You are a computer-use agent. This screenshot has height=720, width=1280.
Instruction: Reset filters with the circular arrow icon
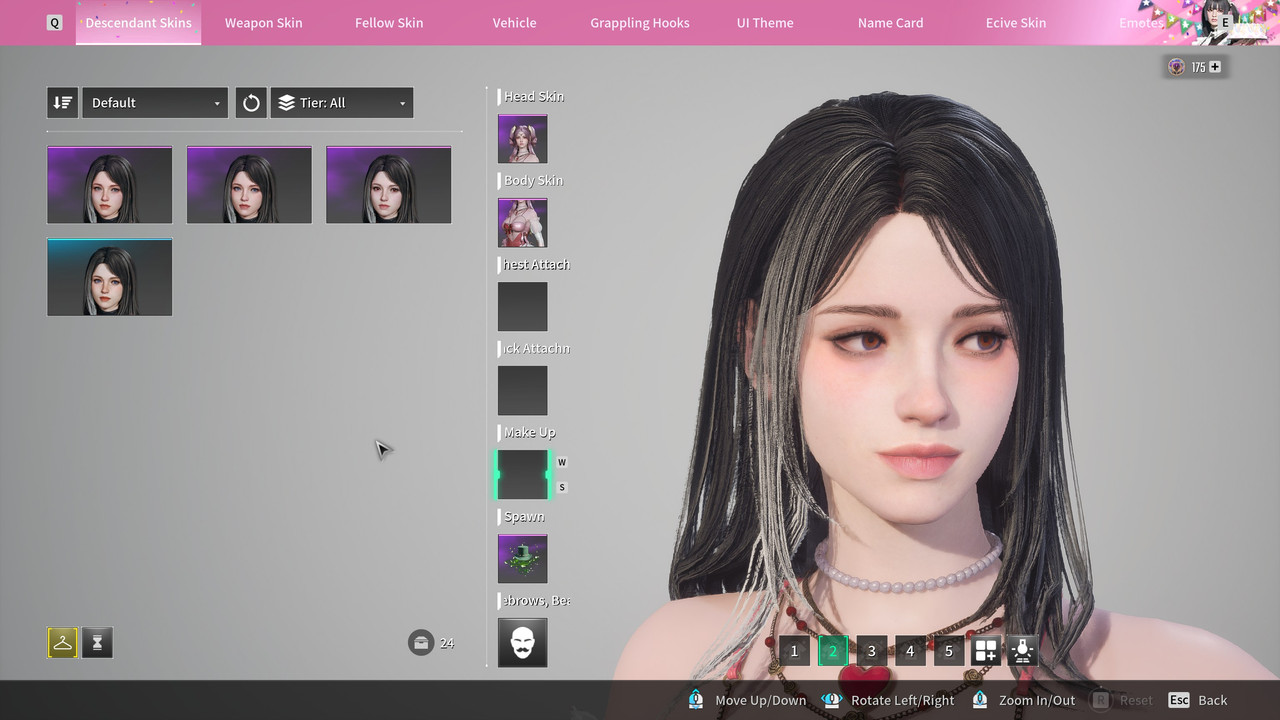(251, 102)
